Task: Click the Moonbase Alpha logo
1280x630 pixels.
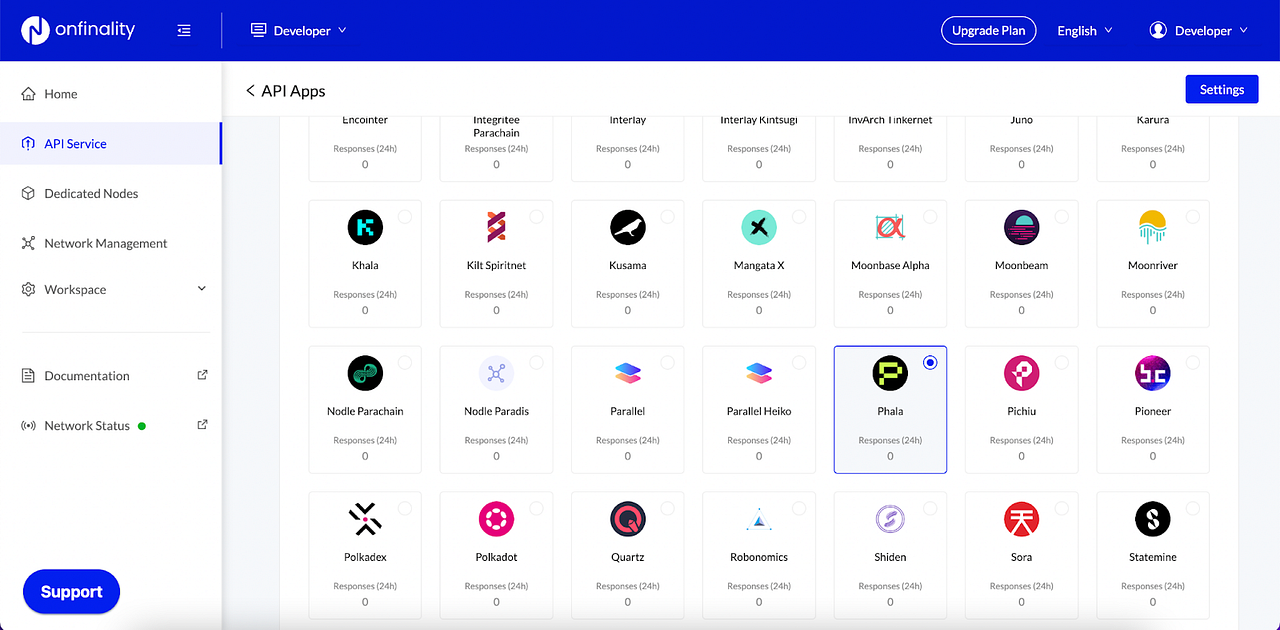Action: pyautogui.click(x=890, y=228)
